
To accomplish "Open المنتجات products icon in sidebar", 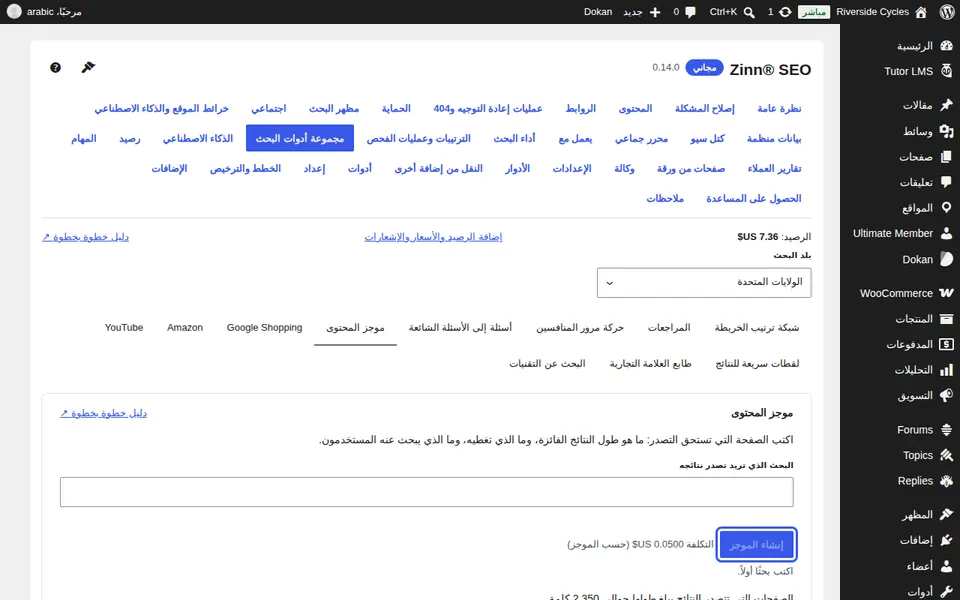I will [946, 319].
